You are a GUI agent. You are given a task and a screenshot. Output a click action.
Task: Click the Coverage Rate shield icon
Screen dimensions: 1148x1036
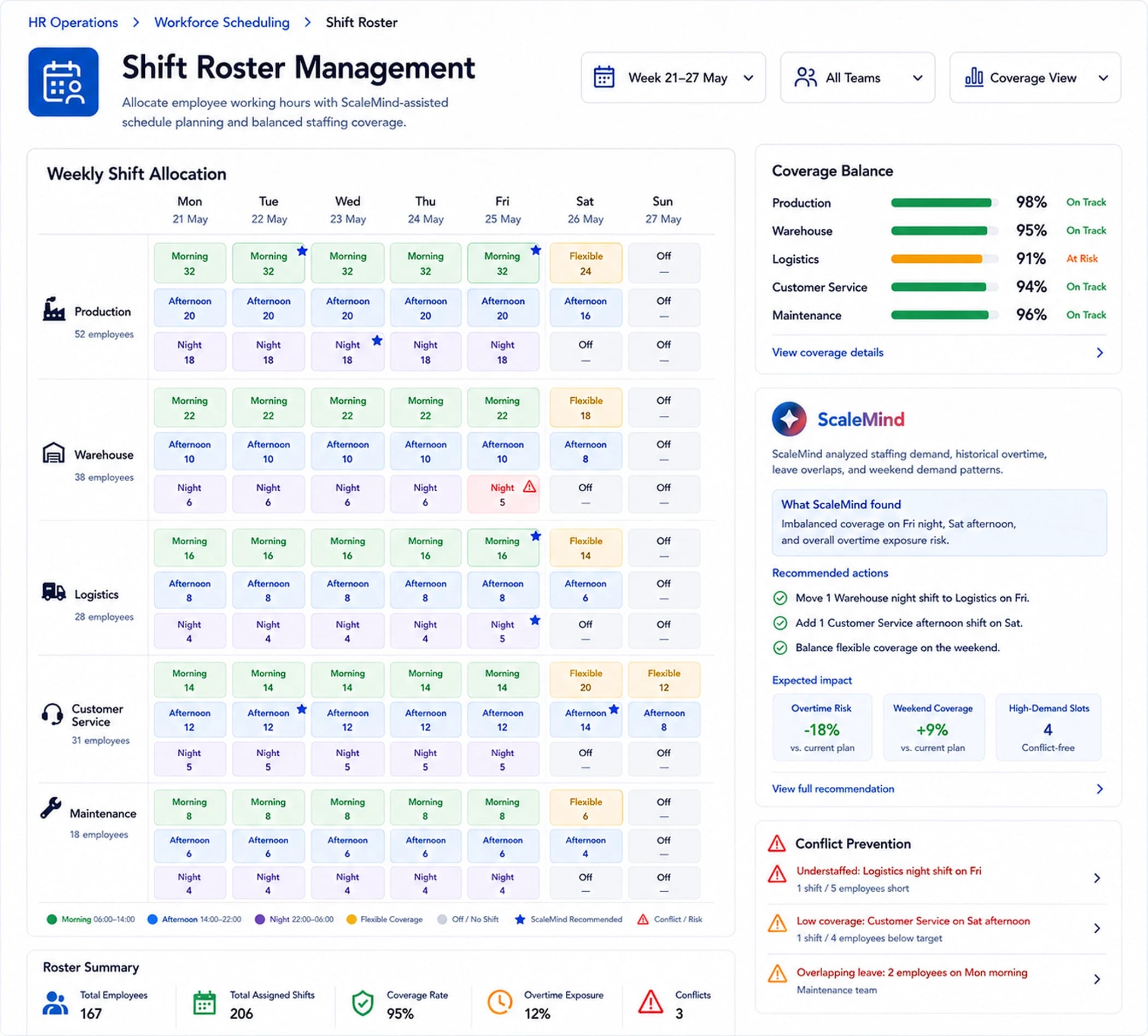[x=362, y=1004]
